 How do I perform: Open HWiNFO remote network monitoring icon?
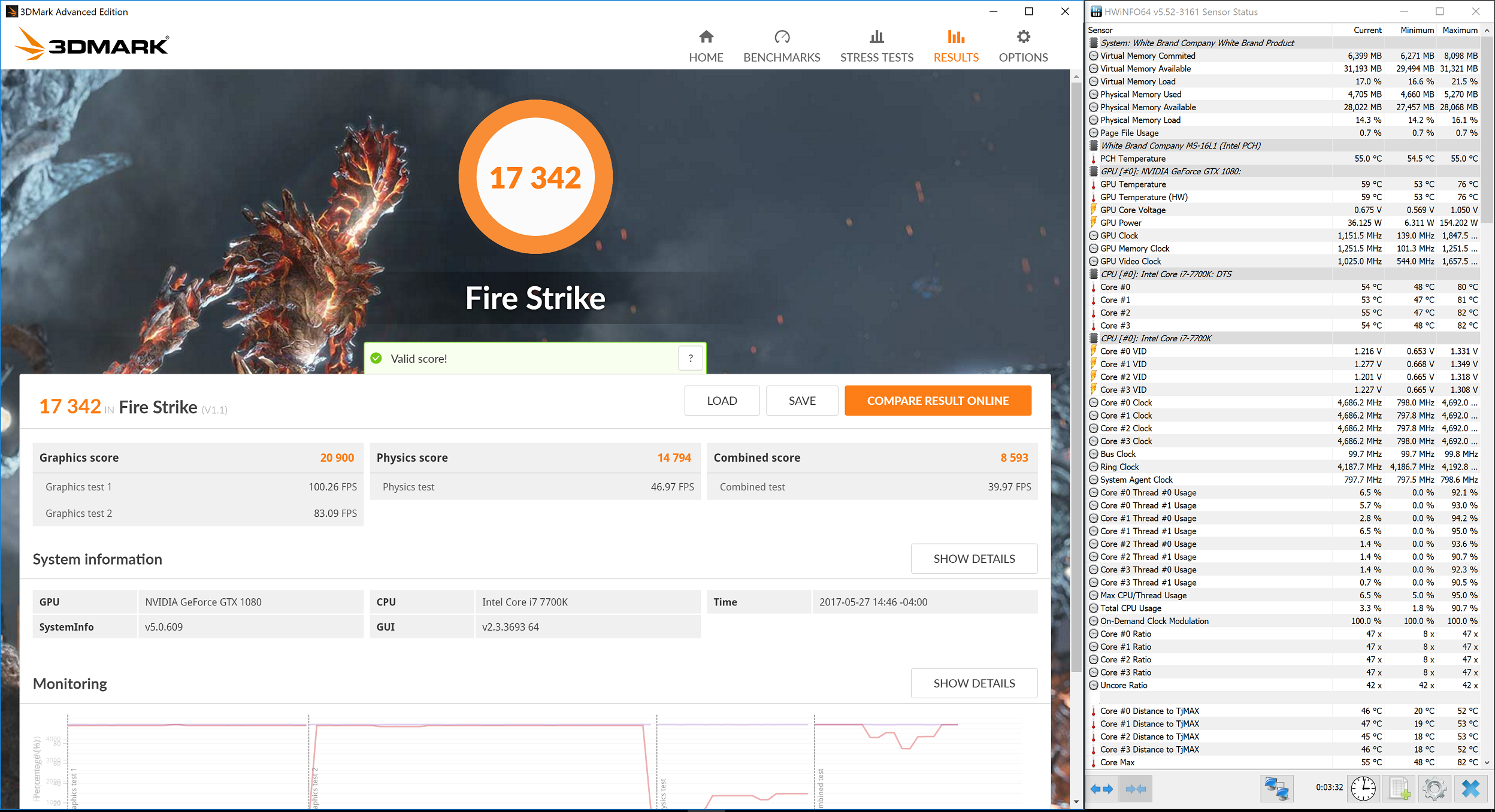click(1276, 789)
